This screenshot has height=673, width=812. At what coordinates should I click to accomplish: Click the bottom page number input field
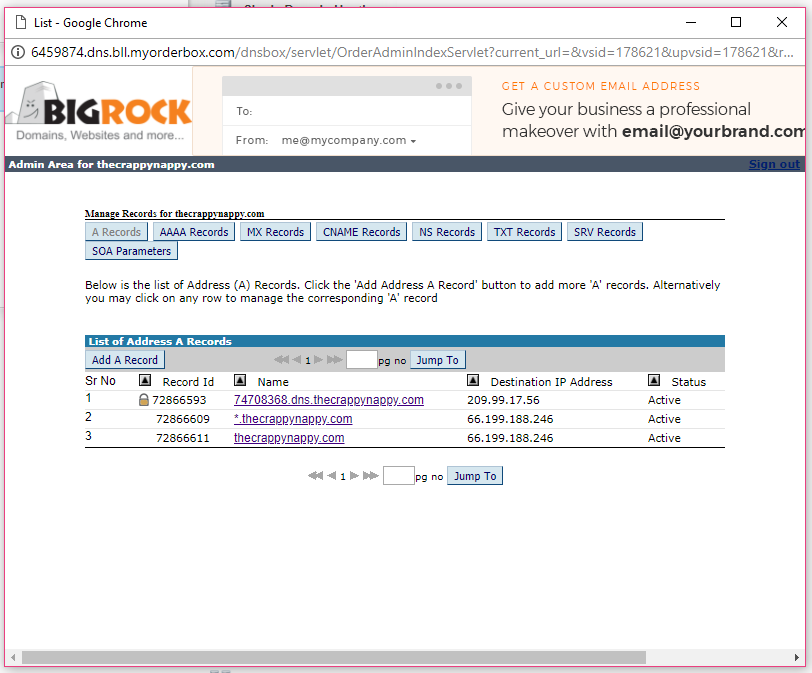[x=398, y=475]
